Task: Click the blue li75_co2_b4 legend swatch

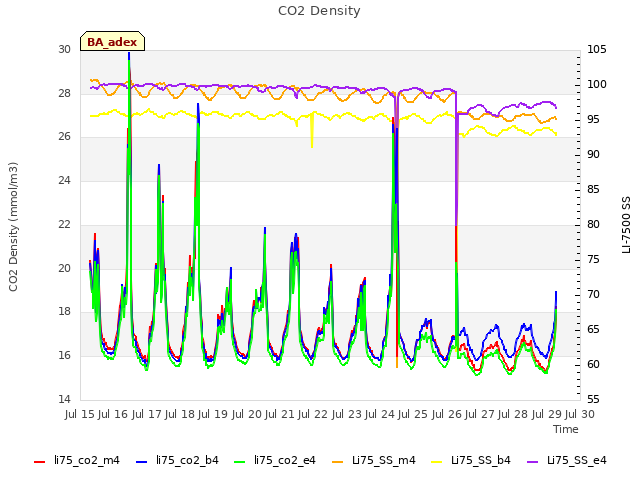Action: click(x=141, y=462)
